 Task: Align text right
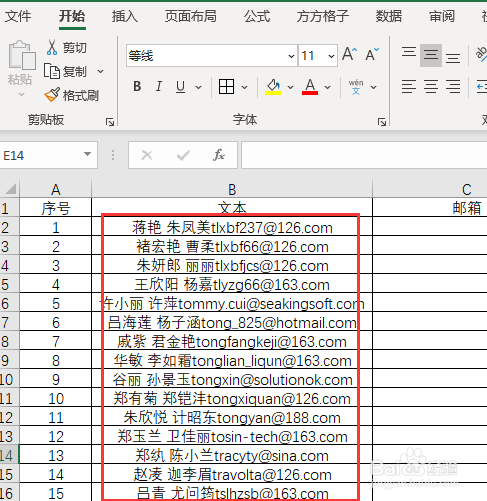(x=453, y=87)
